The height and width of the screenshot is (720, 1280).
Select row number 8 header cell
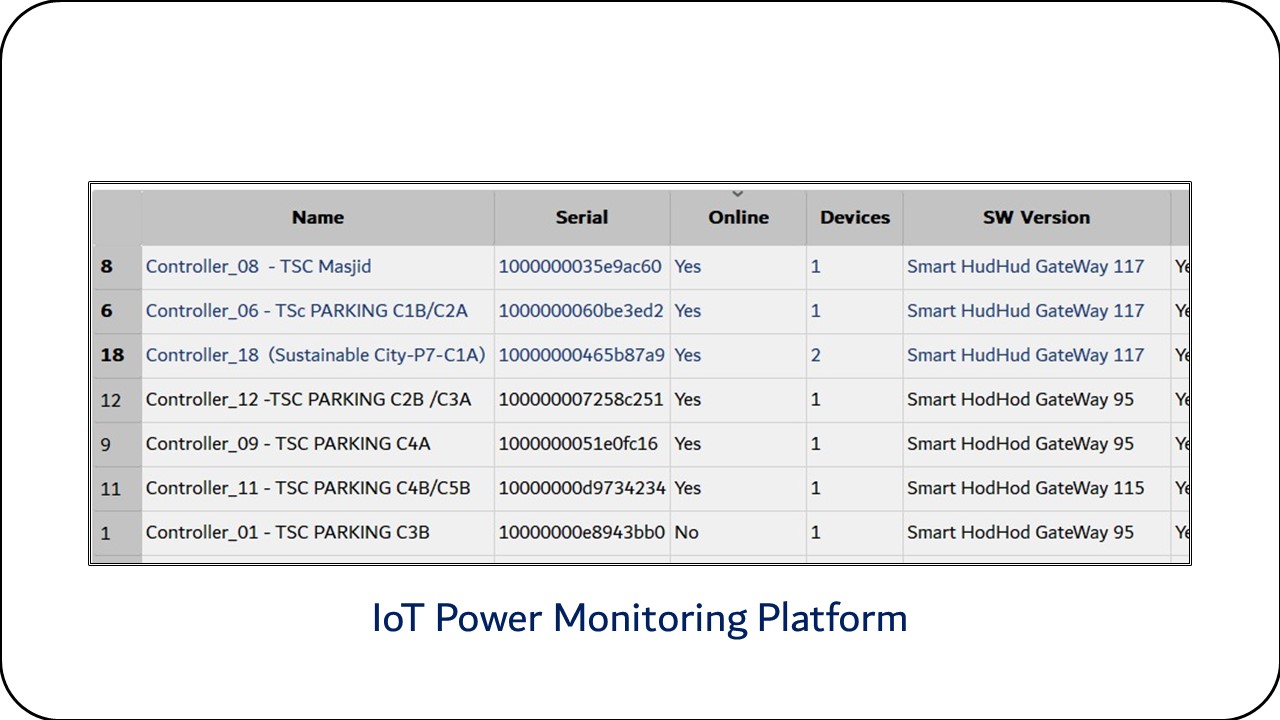[x=107, y=267]
